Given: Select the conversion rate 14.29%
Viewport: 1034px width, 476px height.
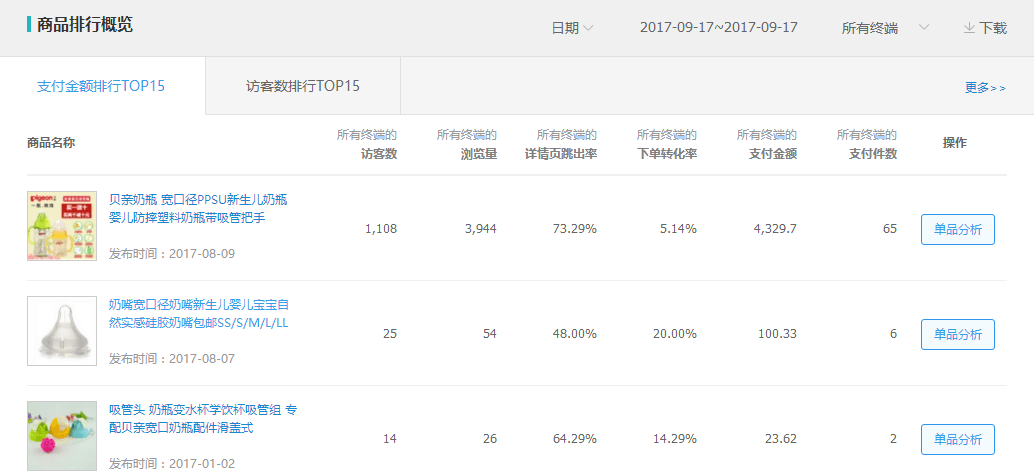Looking at the screenshot, I should pos(675,438).
